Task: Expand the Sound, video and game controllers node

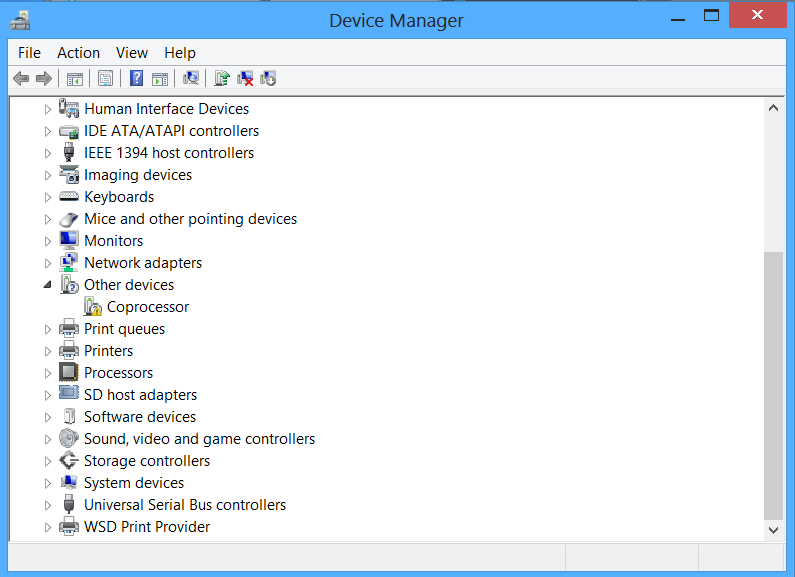Action: [x=47, y=439]
